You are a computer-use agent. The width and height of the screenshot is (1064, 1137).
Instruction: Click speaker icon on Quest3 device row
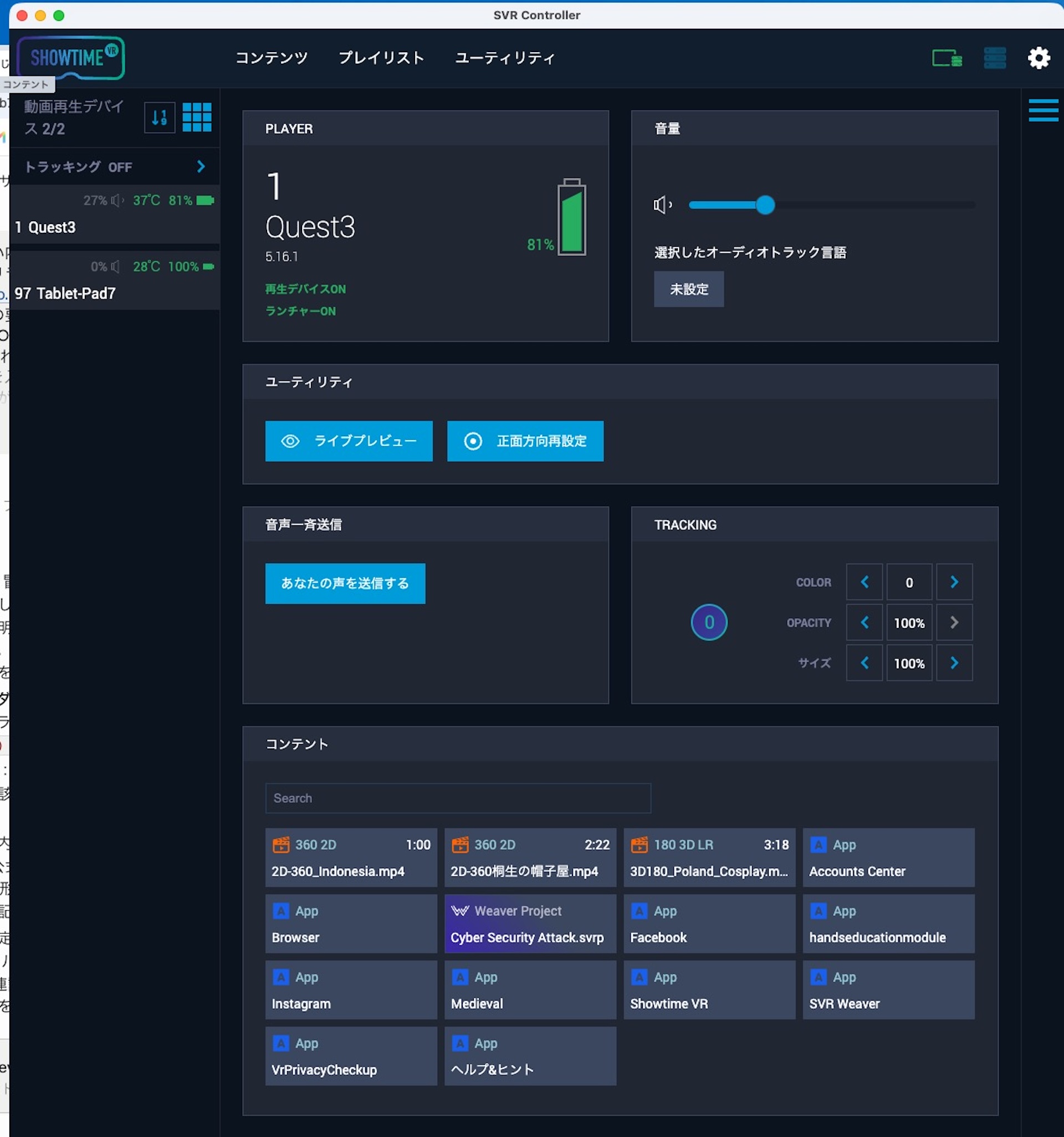coord(117,200)
